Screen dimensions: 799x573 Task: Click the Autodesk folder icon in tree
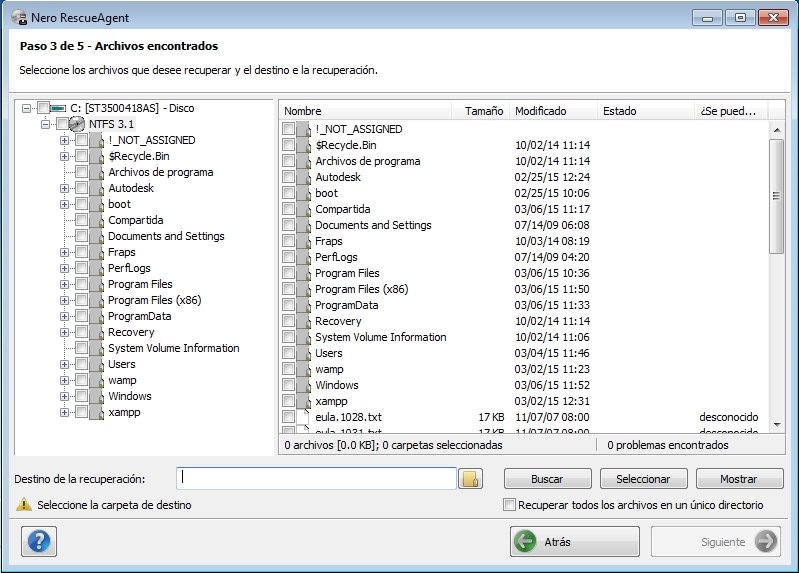pos(96,188)
